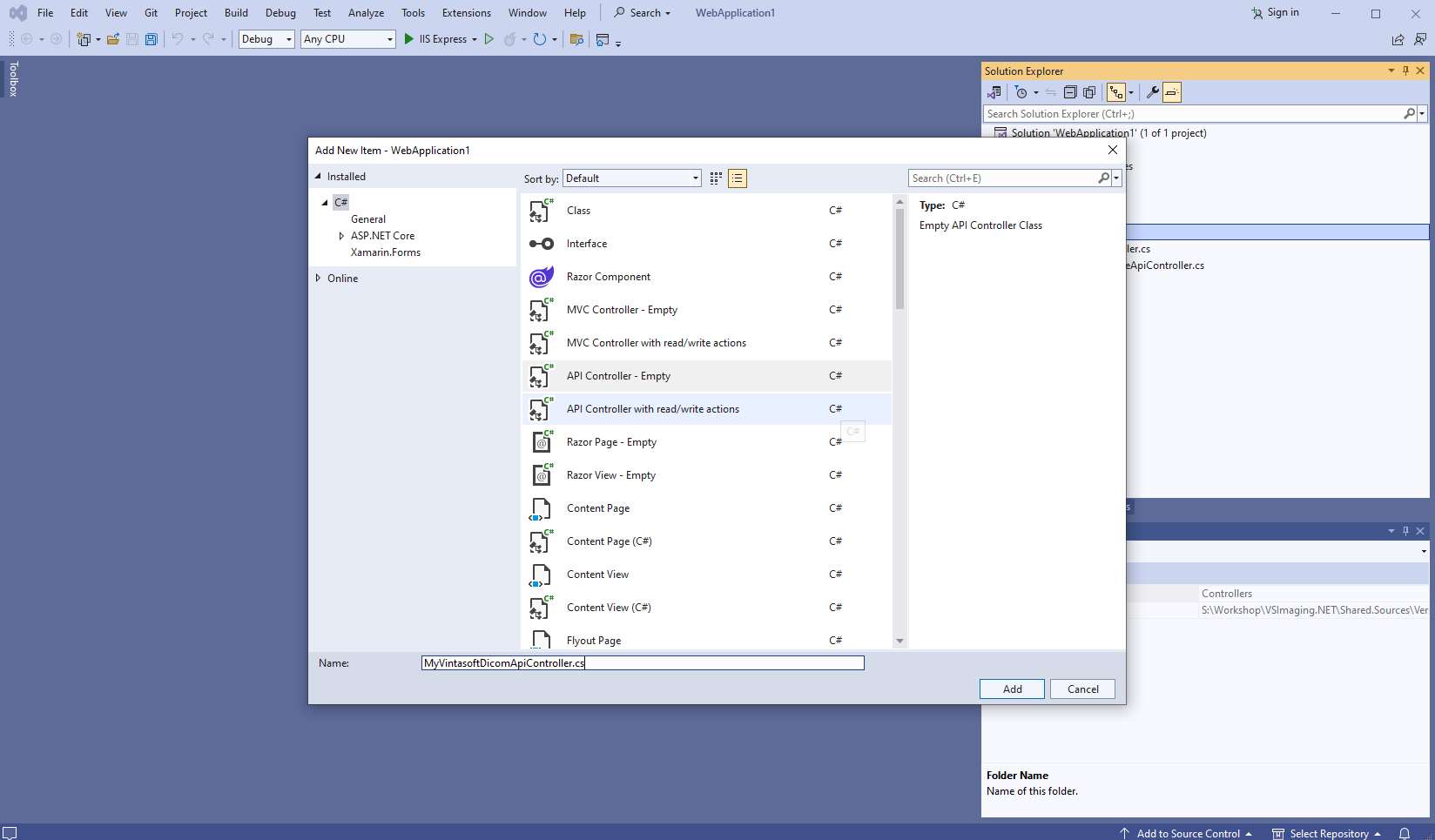Click the Notifications bell in status bar
This screenshot has width=1435, height=840.
1405,833
